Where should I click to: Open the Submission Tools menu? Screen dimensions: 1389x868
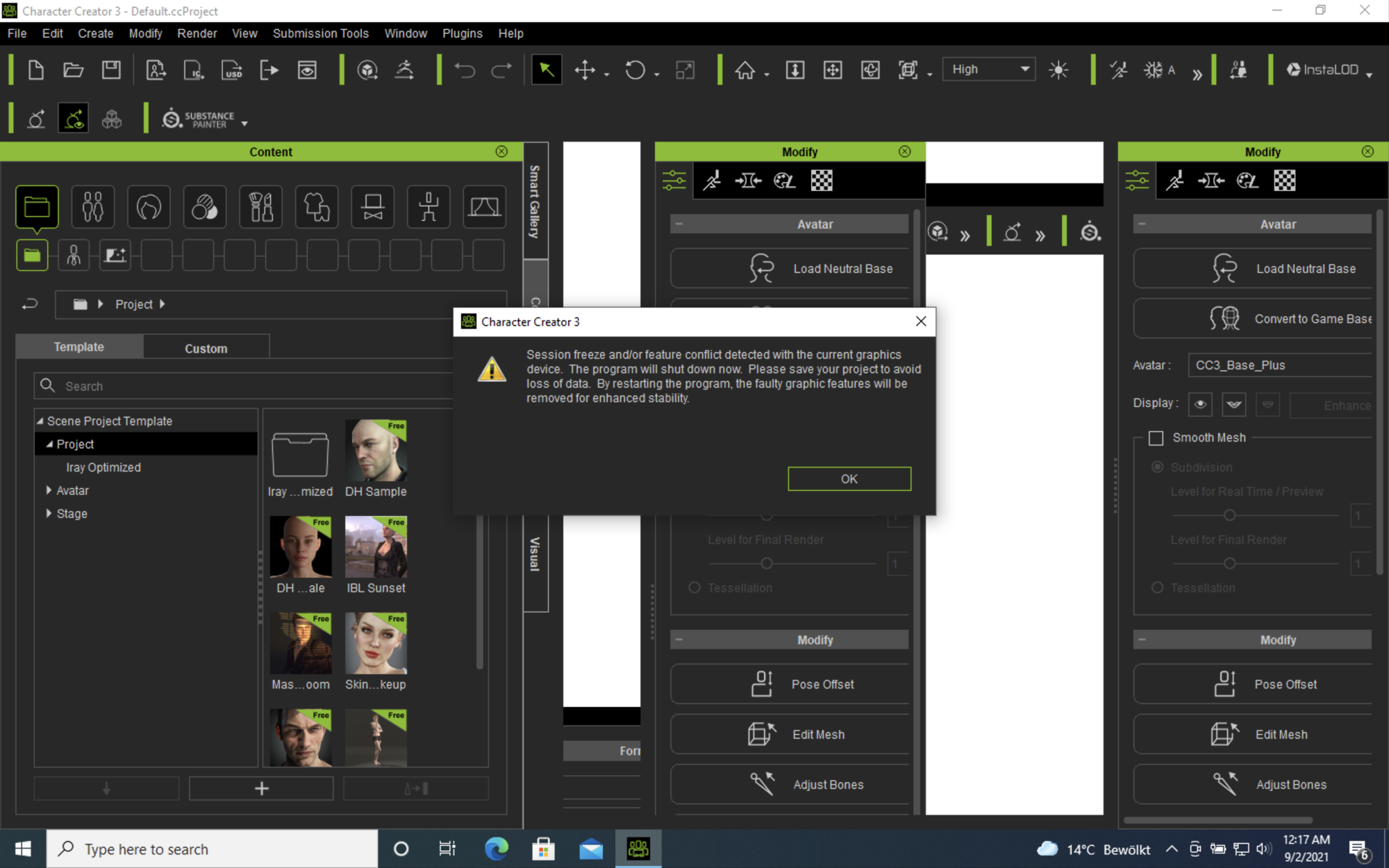coord(320,33)
